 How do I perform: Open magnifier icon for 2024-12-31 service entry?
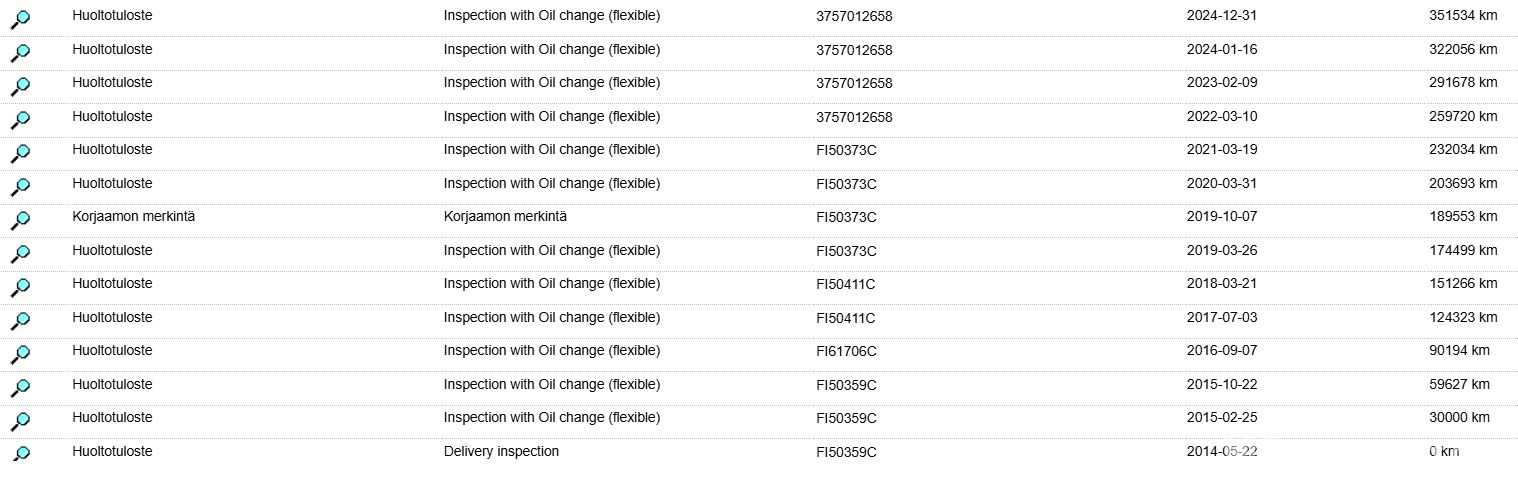coord(20,20)
